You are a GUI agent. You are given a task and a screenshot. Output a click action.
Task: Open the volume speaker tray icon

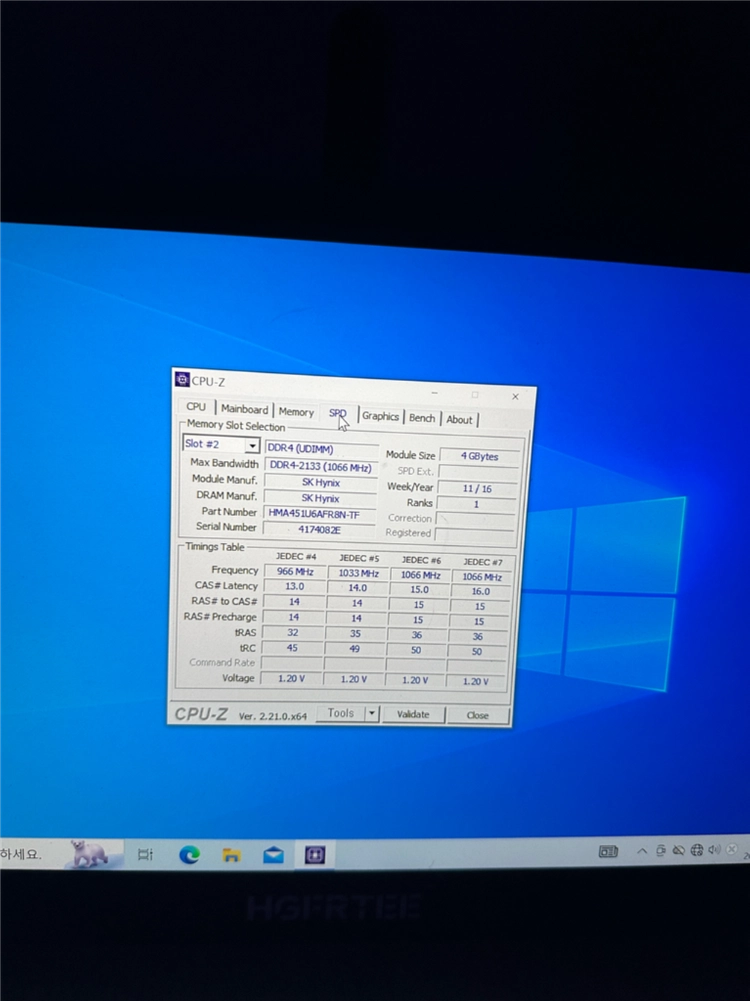click(714, 849)
